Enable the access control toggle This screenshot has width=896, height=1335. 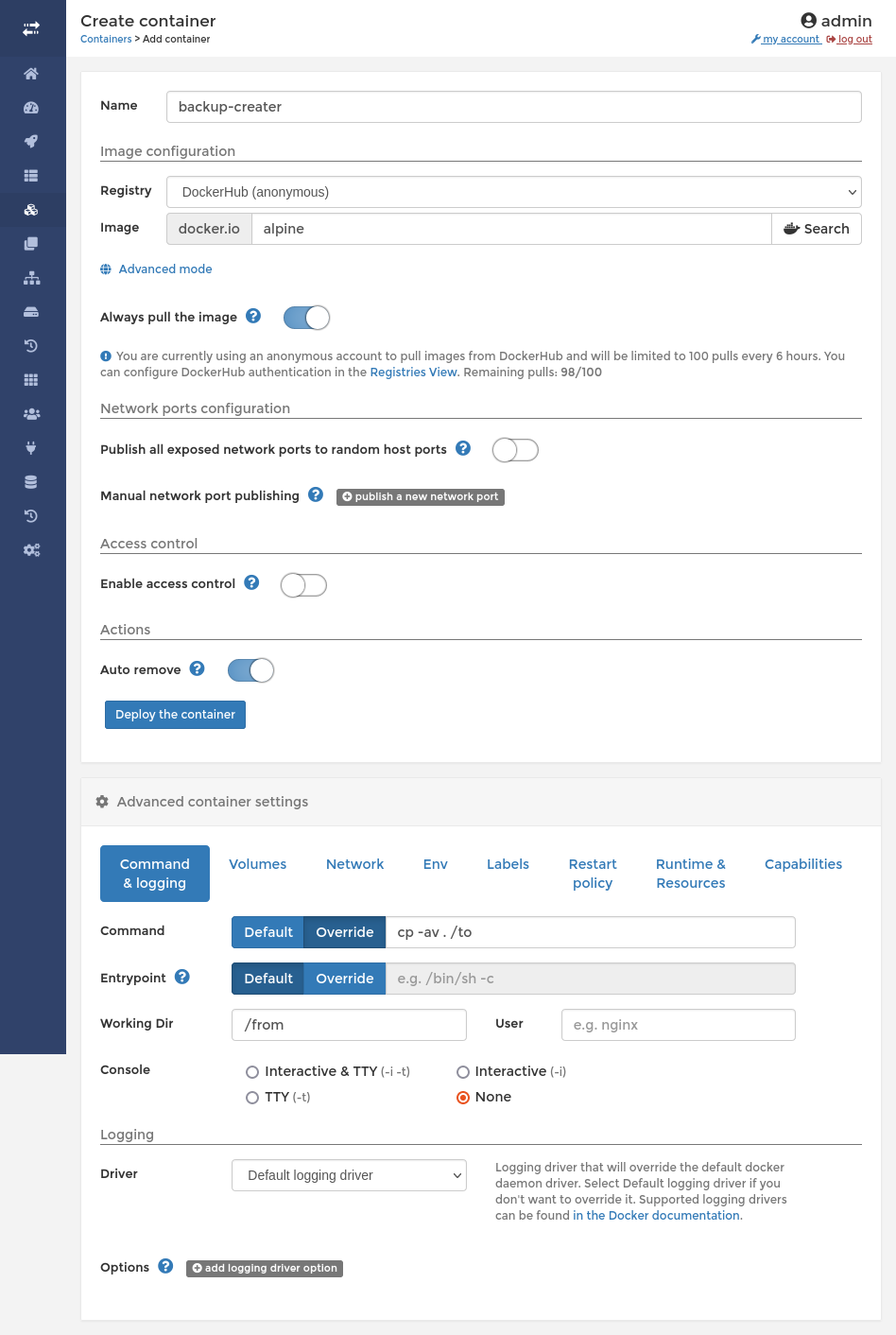click(303, 585)
